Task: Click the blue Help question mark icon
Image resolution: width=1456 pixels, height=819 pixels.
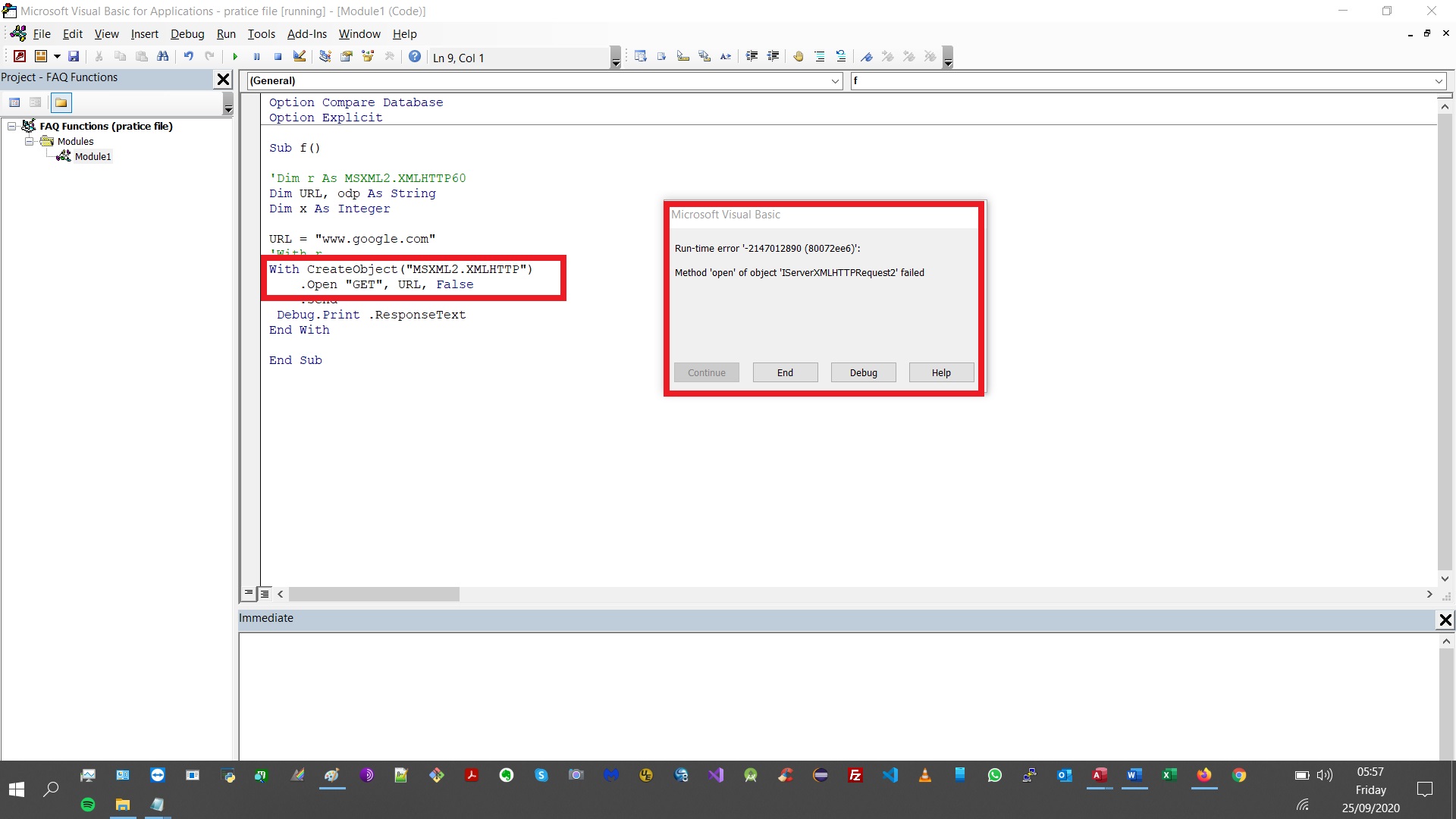Action: 415,57
